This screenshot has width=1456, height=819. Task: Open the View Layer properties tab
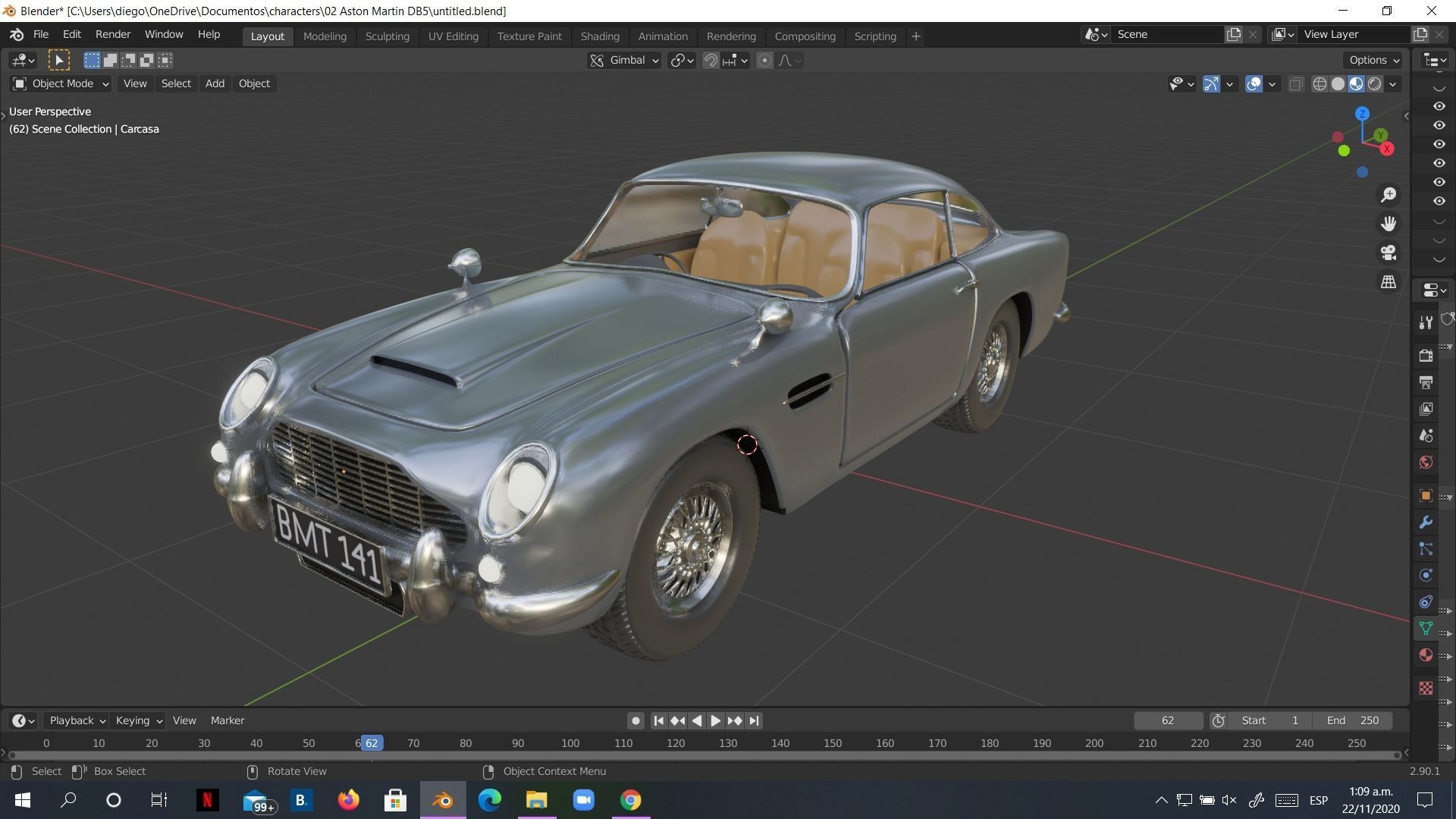click(x=1426, y=409)
